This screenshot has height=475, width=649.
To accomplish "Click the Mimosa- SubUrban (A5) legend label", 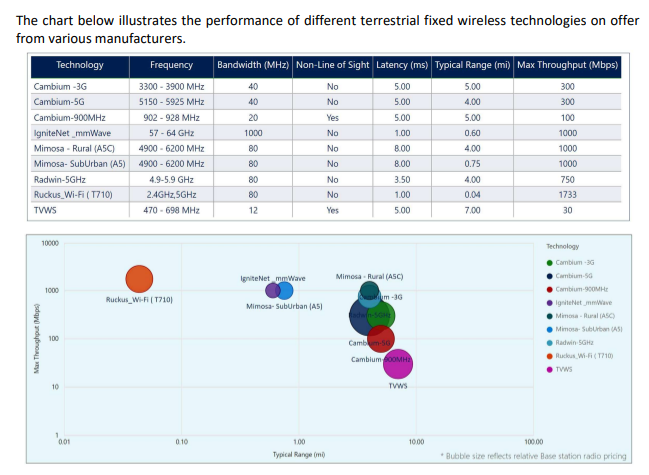I will 589,329.
